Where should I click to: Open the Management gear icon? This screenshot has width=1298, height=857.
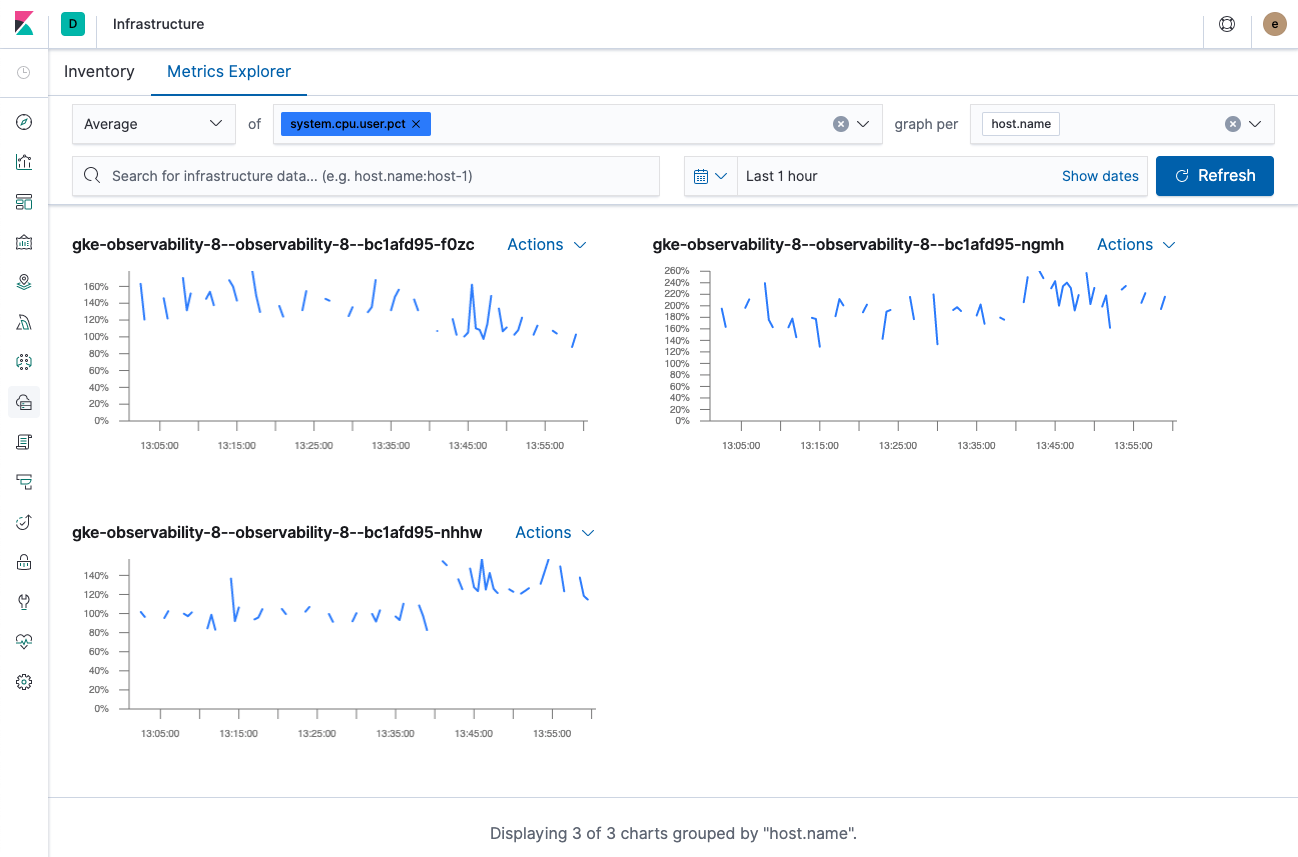[24, 681]
